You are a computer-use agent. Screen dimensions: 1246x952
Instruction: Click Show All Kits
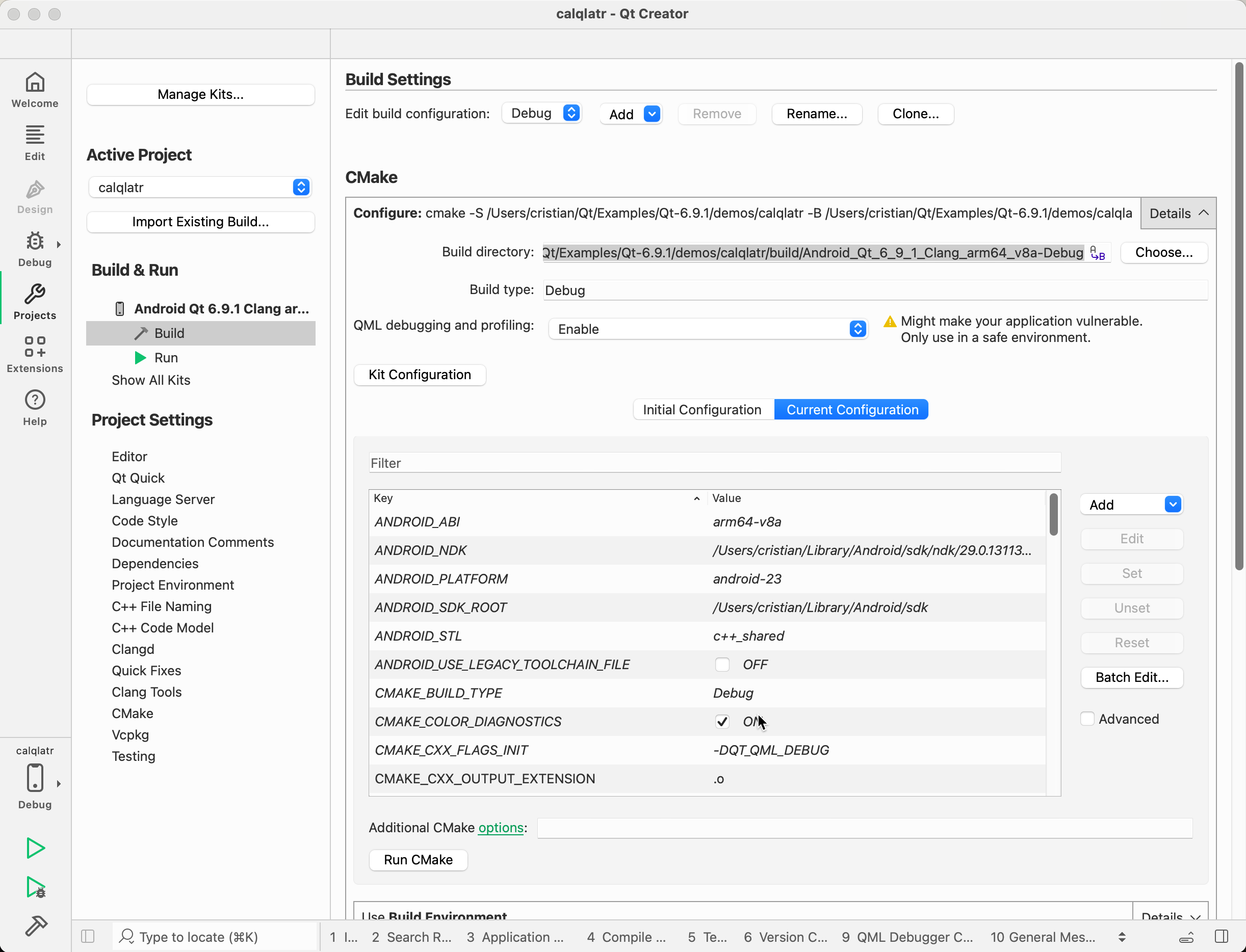[x=151, y=380]
